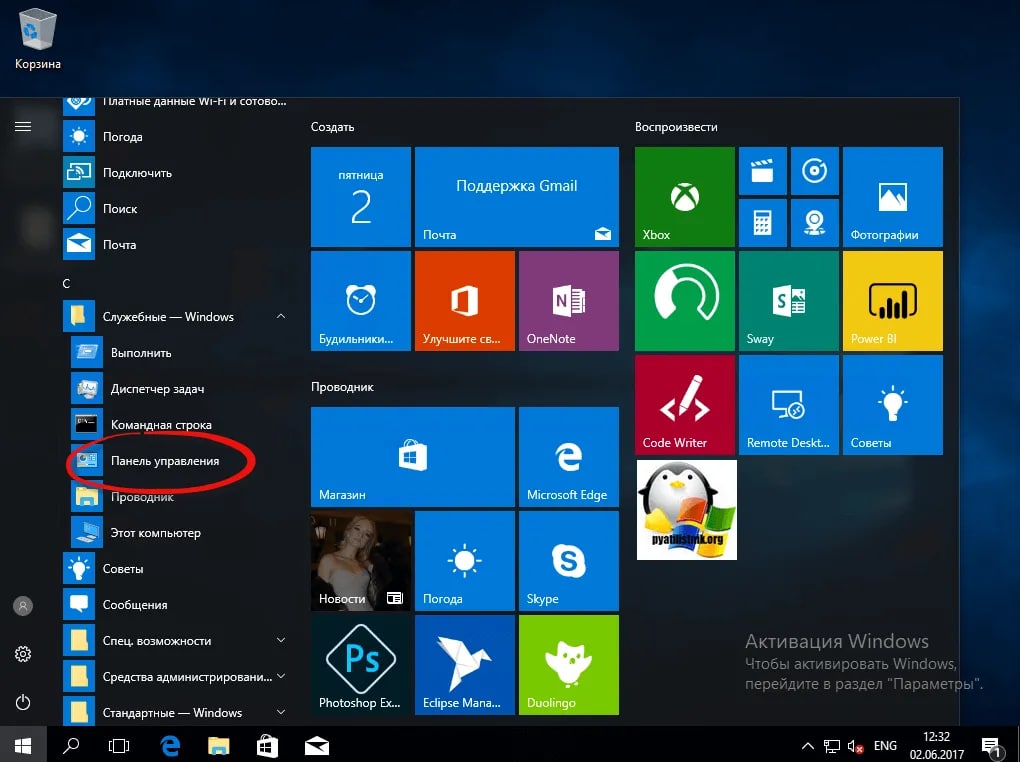Launch the Duolingo tile
The image size is (1020, 762).
[x=569, y=665]
